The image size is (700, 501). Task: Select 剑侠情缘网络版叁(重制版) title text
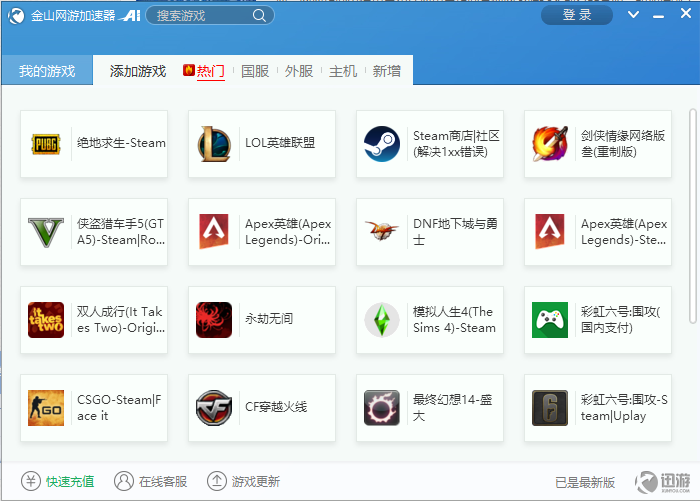tap(623, 144)
